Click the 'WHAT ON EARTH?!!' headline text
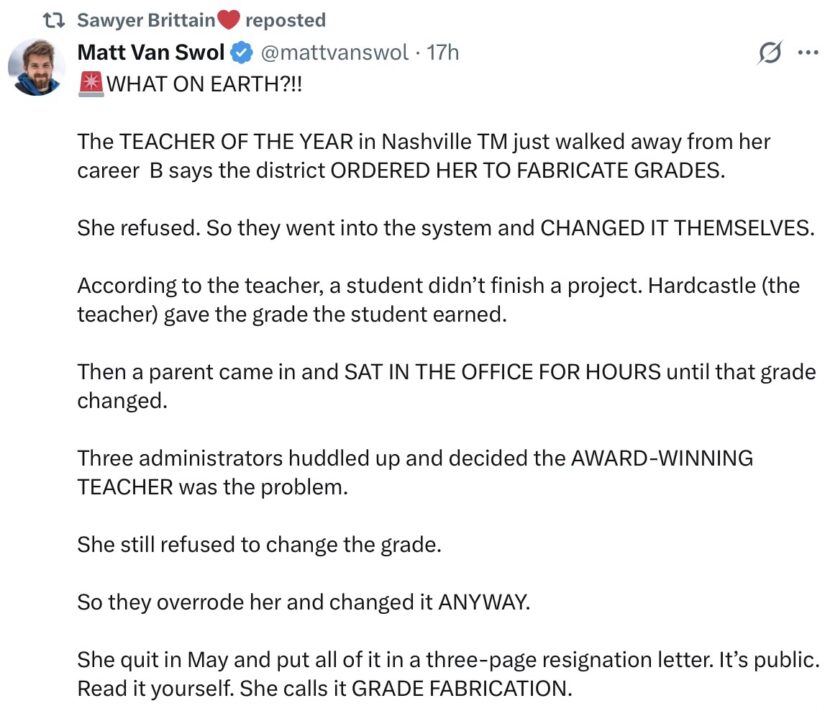 [x=205, y=84]
